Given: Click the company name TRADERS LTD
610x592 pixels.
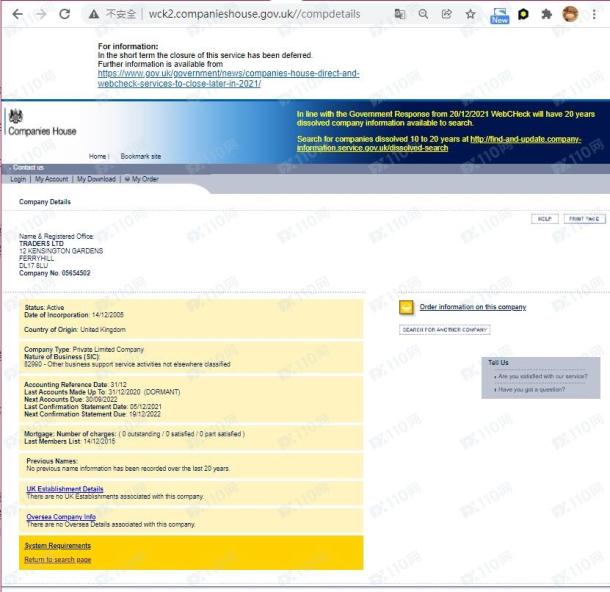Looking at the screenshot, I should click(x=41, y=243).
